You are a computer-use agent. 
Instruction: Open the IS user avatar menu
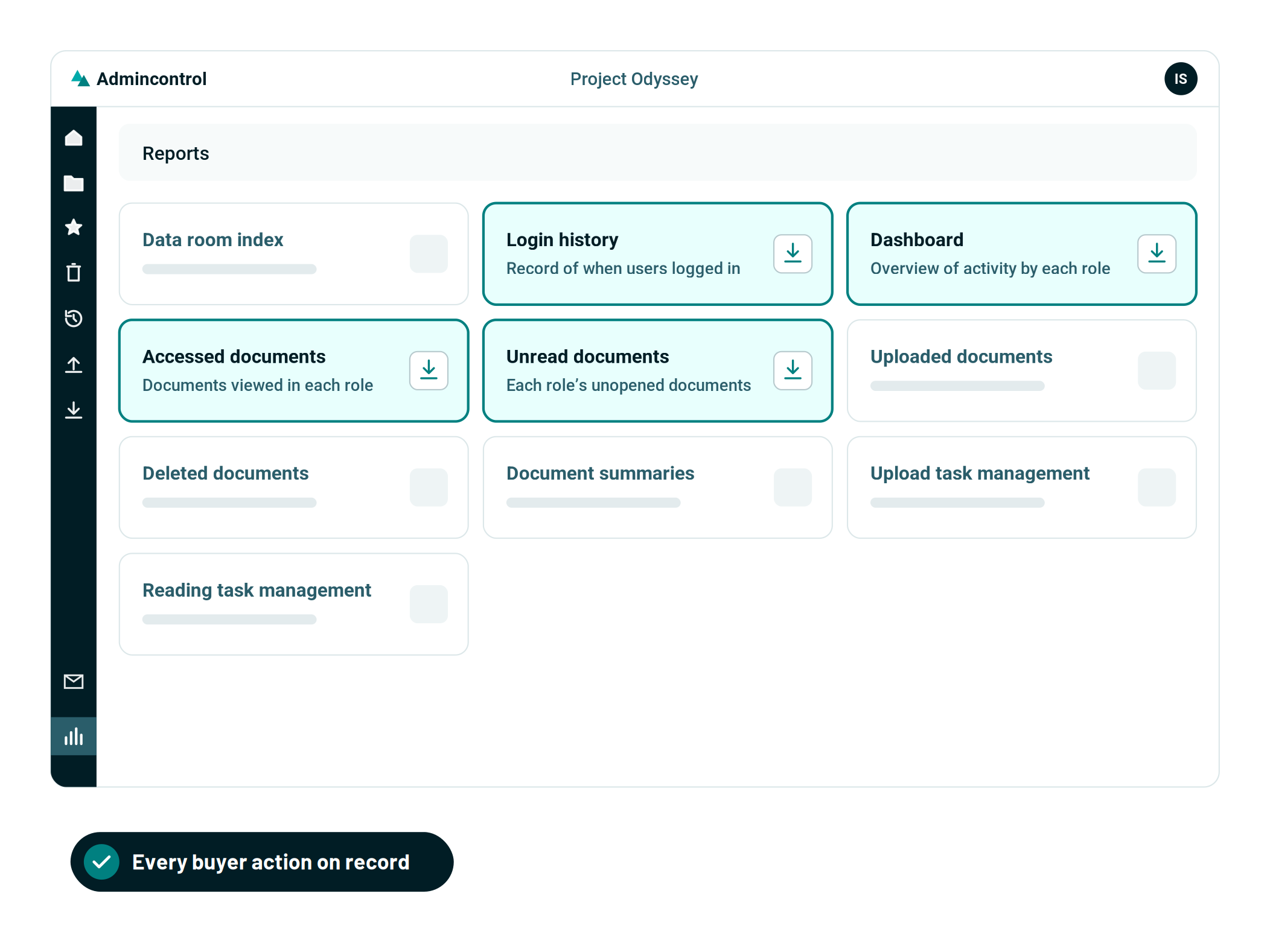[x=1181, y=79]
